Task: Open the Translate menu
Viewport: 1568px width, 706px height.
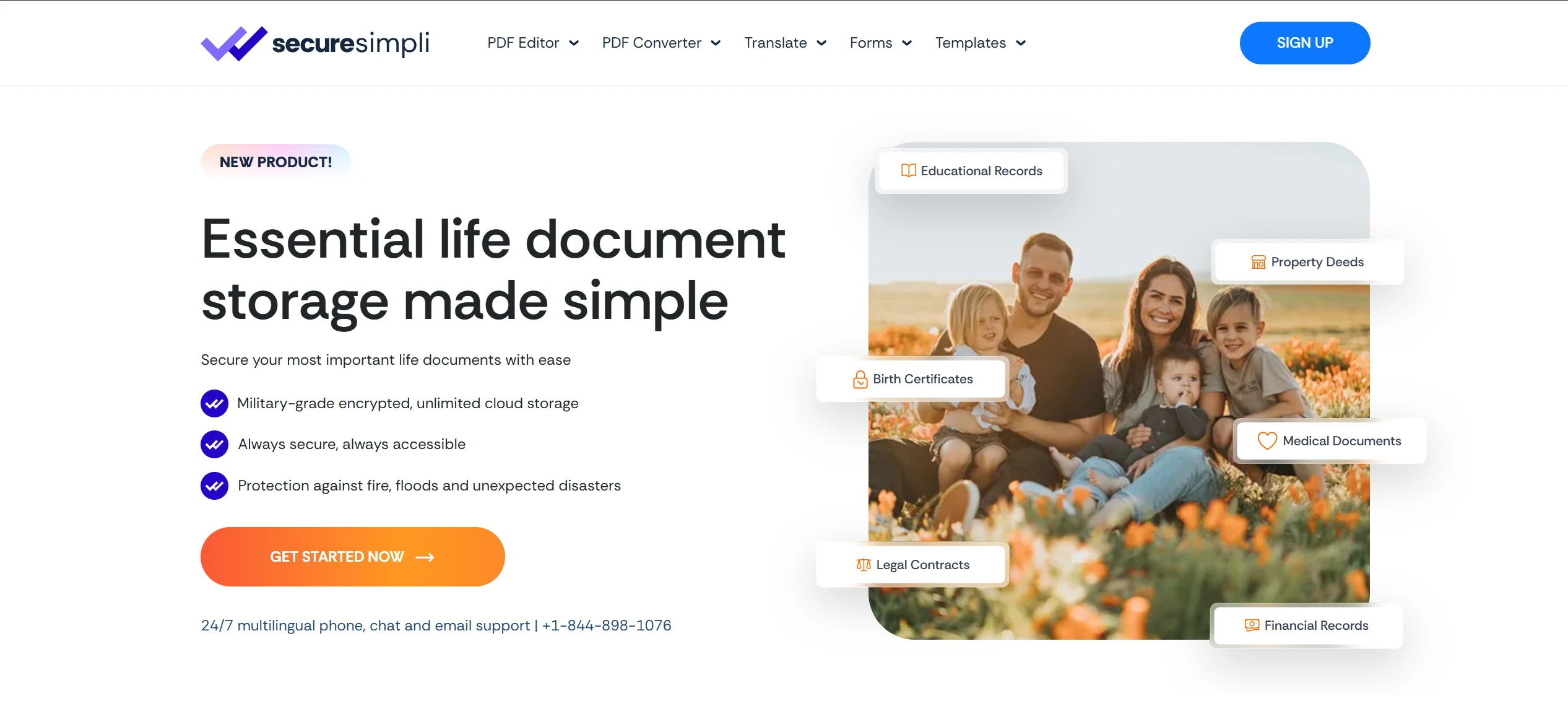Action: click(785, 43)
